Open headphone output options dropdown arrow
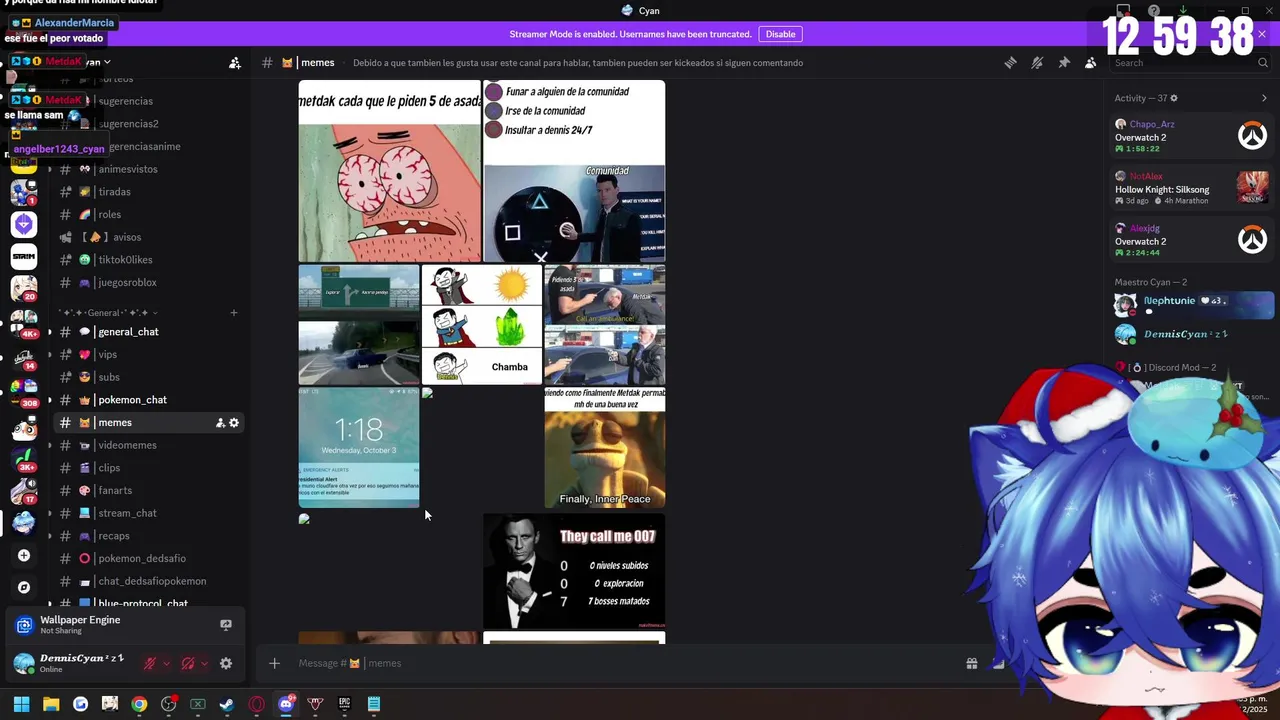Image resolution: width=1280 pixels, height=720 pixels. [x=204, y=663]
